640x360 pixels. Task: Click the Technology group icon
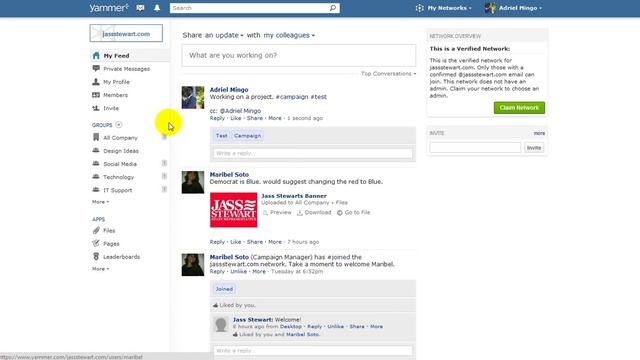pyautogui.click(x=96, y=177)
